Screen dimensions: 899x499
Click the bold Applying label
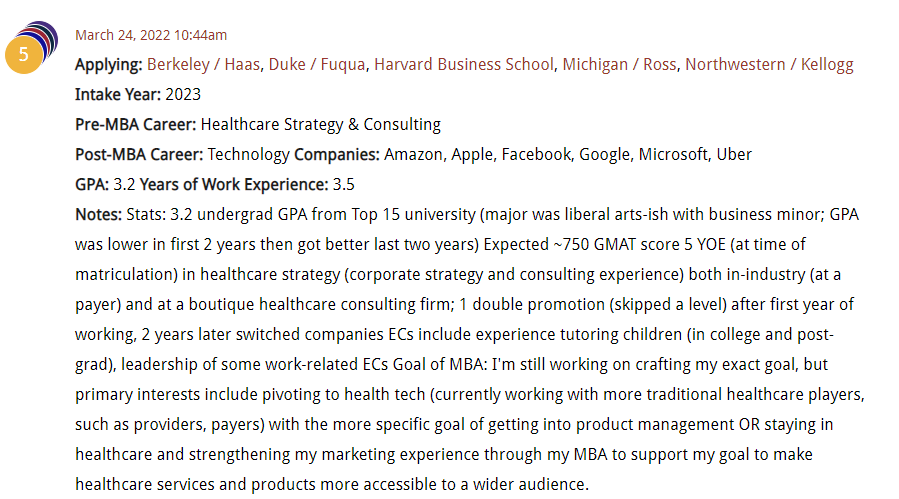coord(109,65)
